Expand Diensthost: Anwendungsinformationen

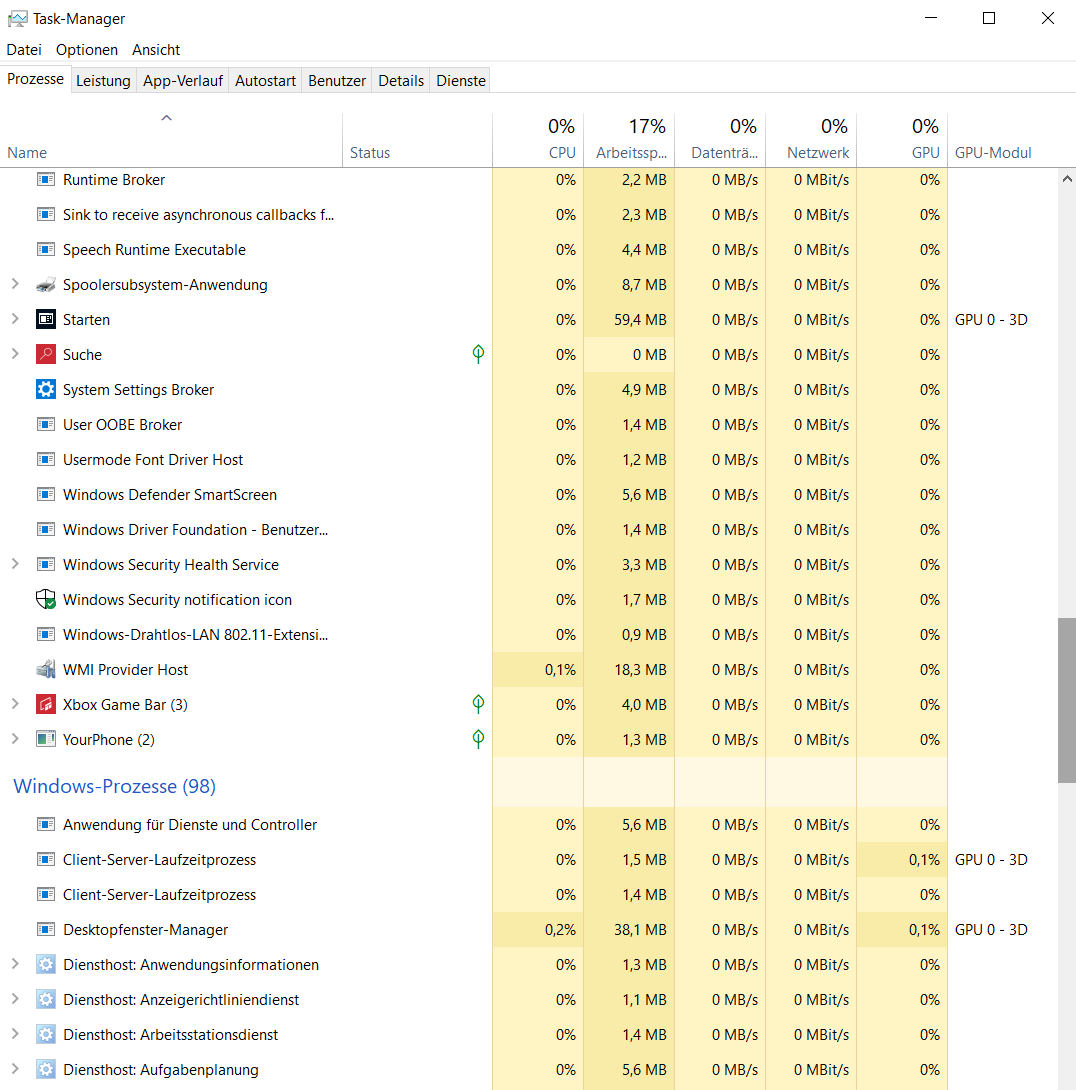click(x=15, y=963)
